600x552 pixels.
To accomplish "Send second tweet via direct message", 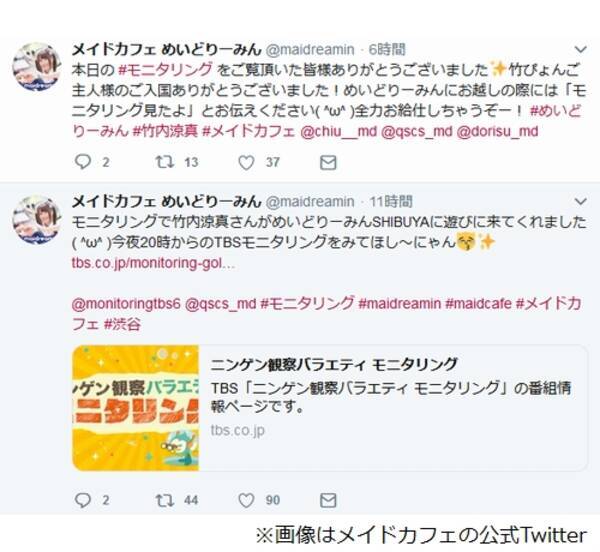I will [x=328, y=500].
